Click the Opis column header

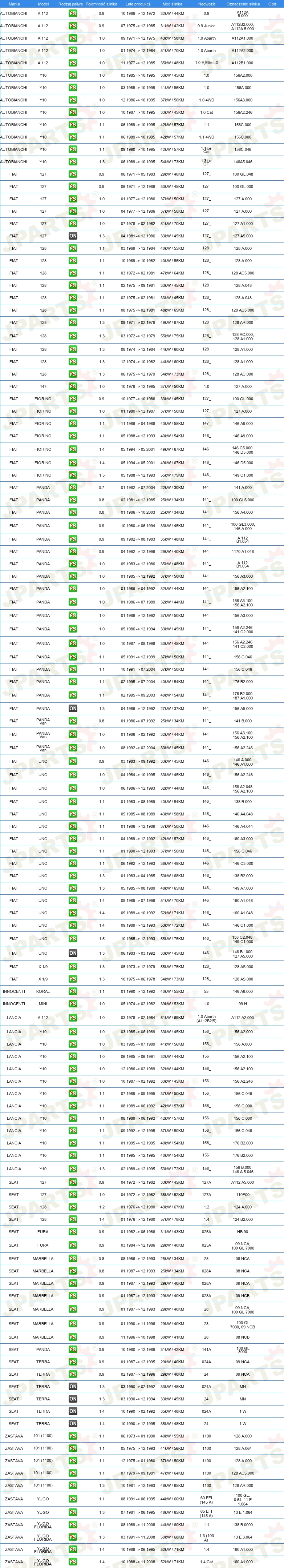272,4
